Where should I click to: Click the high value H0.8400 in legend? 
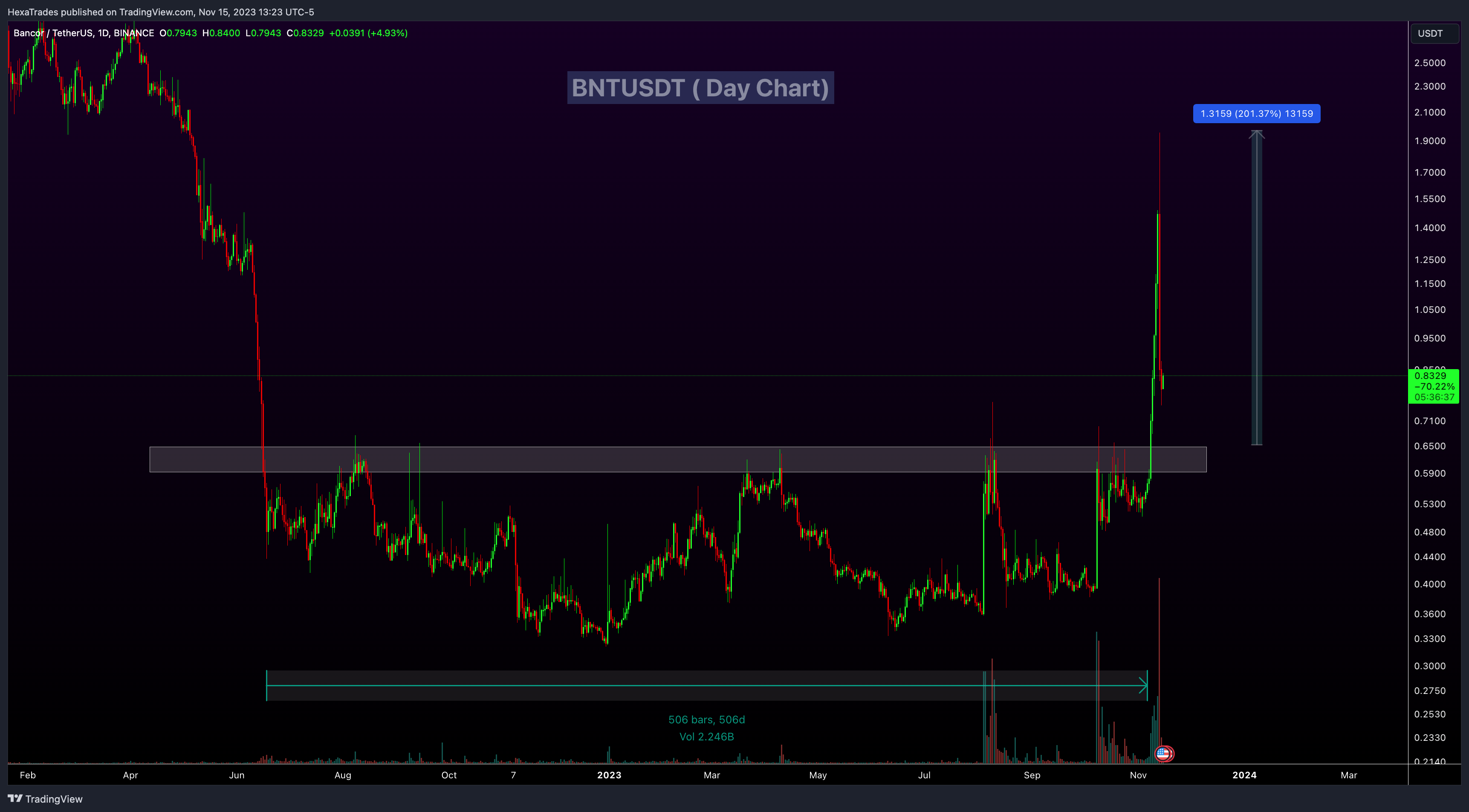pos(221,33)
